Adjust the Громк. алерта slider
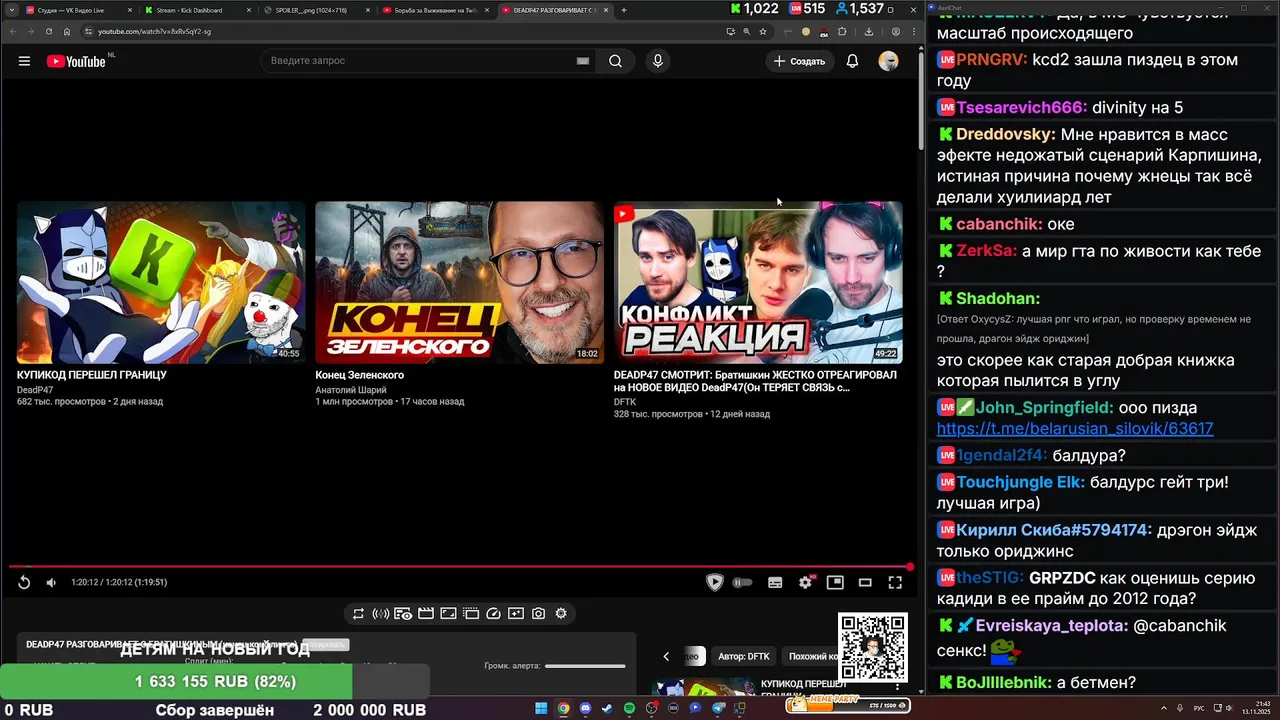 tap(585, 666)
